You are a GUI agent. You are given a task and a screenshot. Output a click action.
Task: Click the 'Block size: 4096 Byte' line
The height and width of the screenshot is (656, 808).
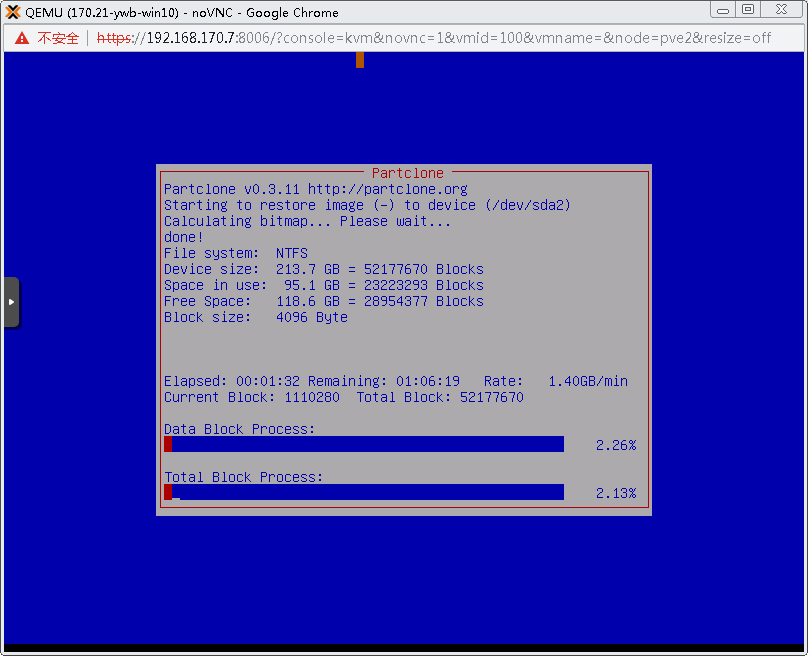256,317
